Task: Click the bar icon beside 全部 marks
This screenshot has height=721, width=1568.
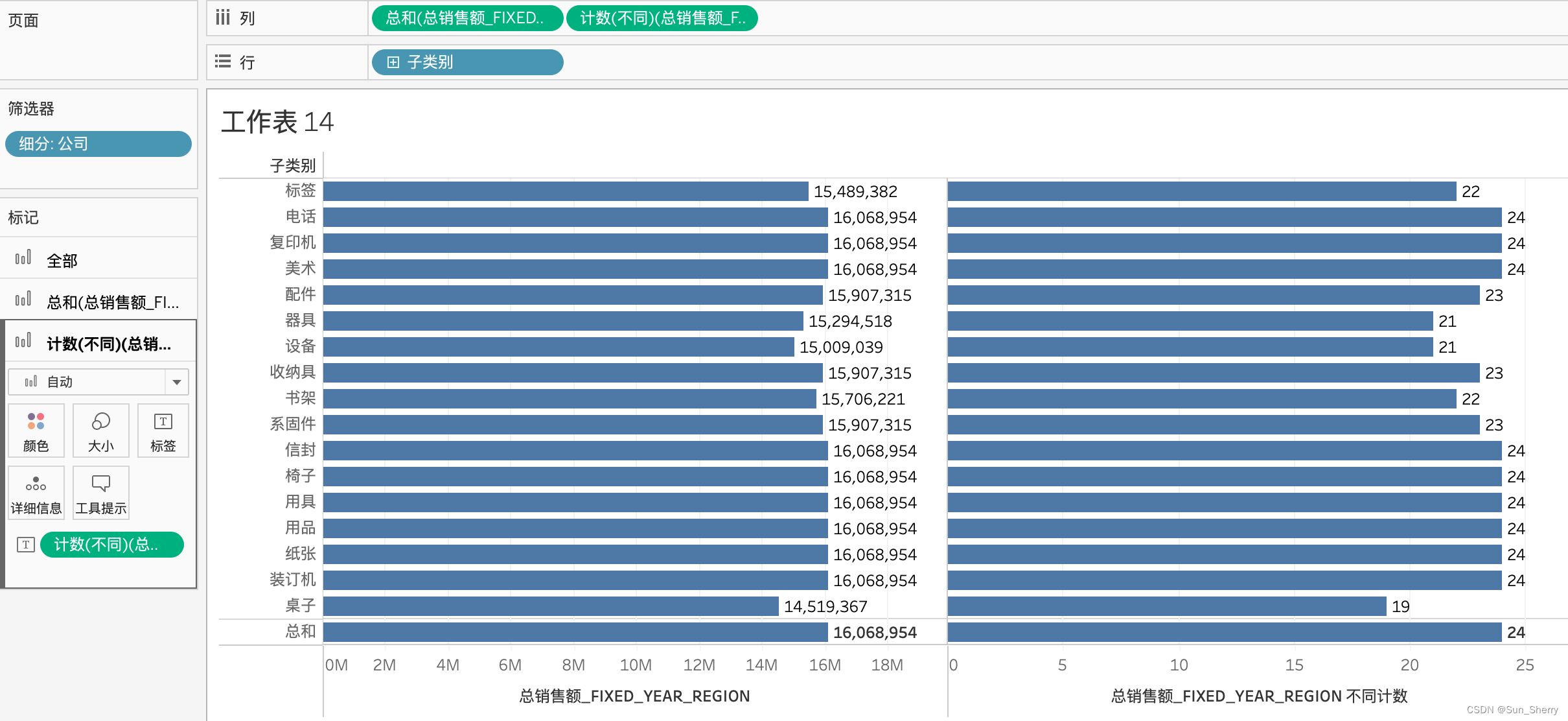Action: point(23,259)
